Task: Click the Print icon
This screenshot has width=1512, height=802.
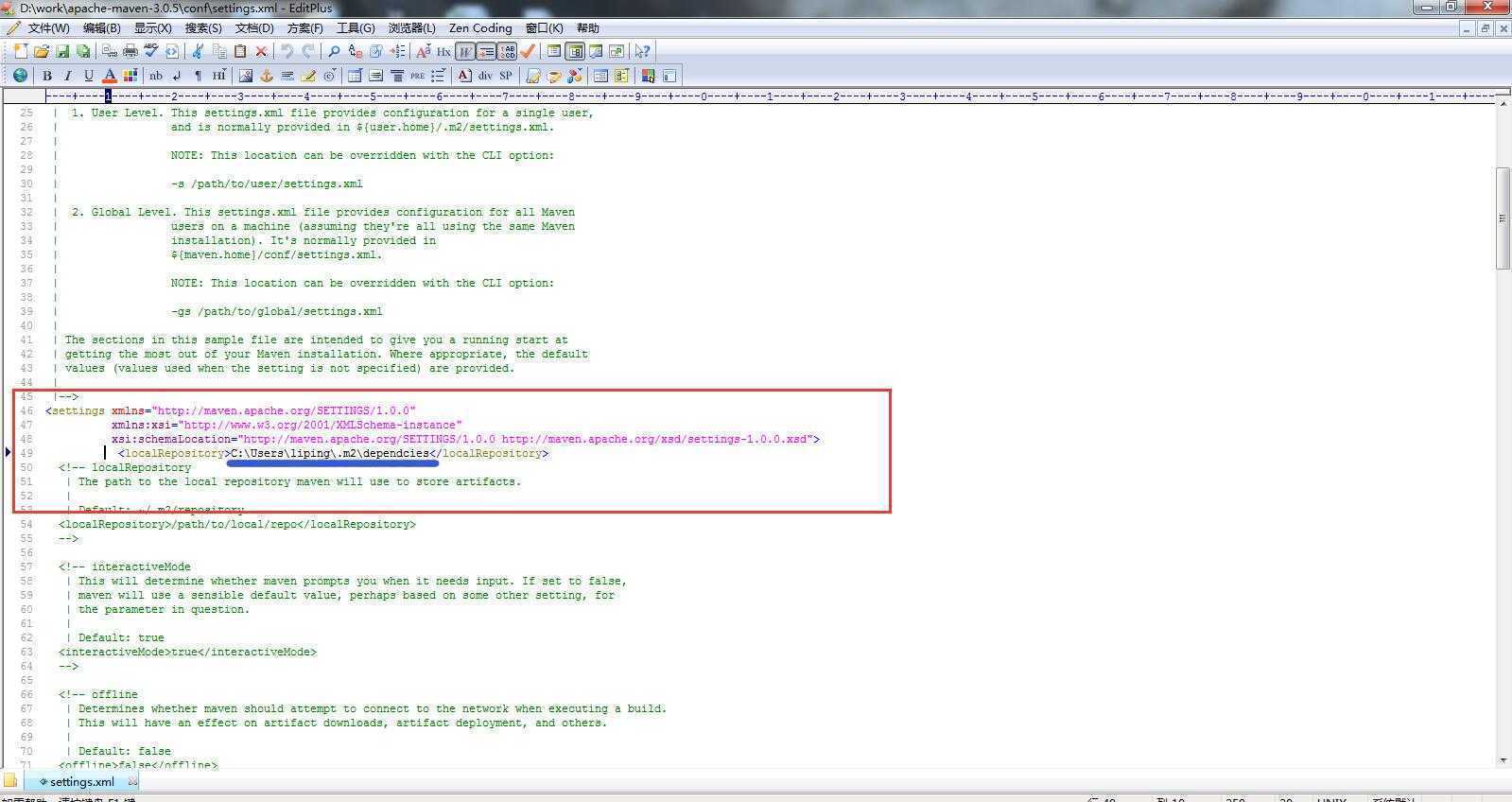Action: click(130, 51)
